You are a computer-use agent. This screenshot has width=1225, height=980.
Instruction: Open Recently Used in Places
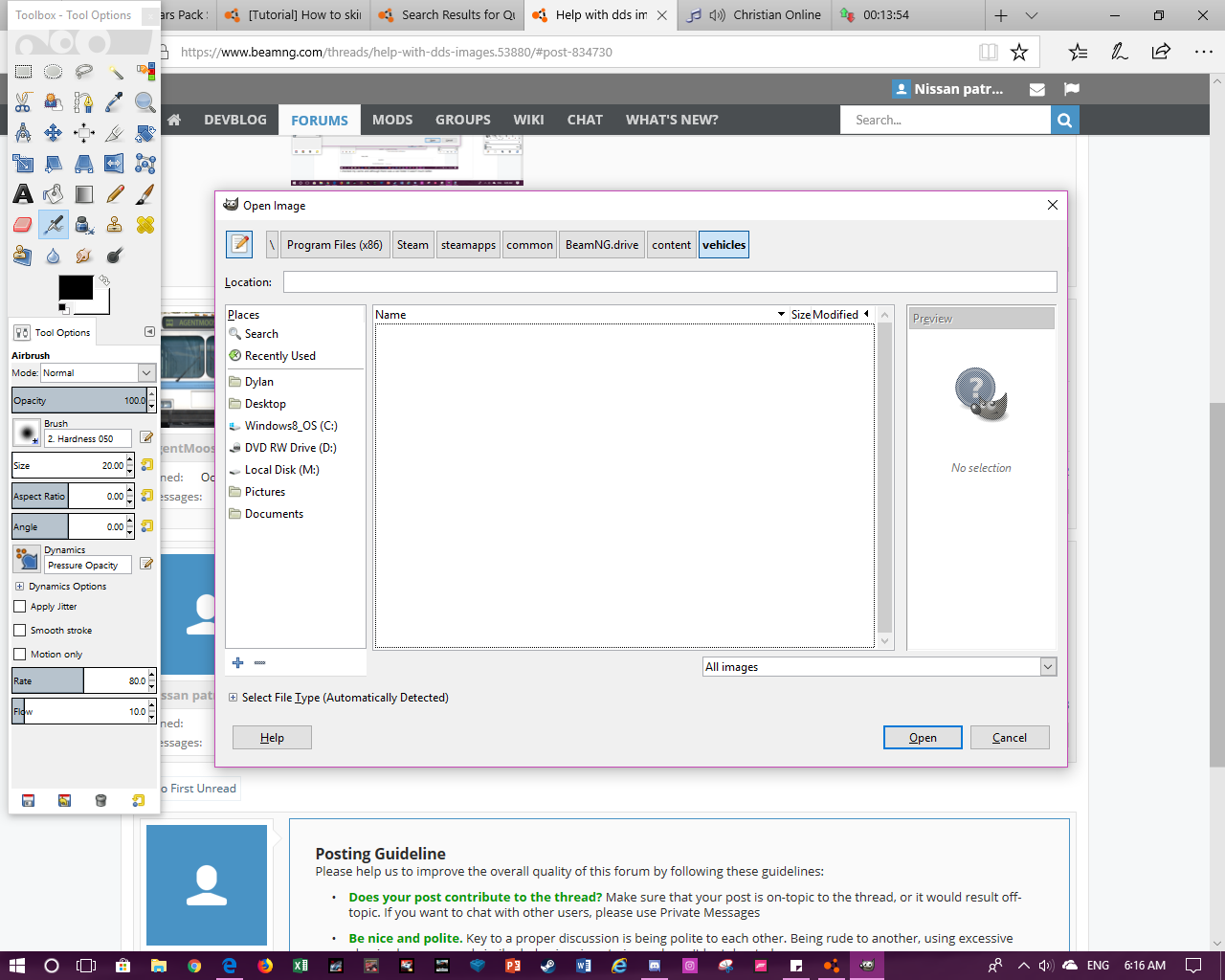point(279,356)
